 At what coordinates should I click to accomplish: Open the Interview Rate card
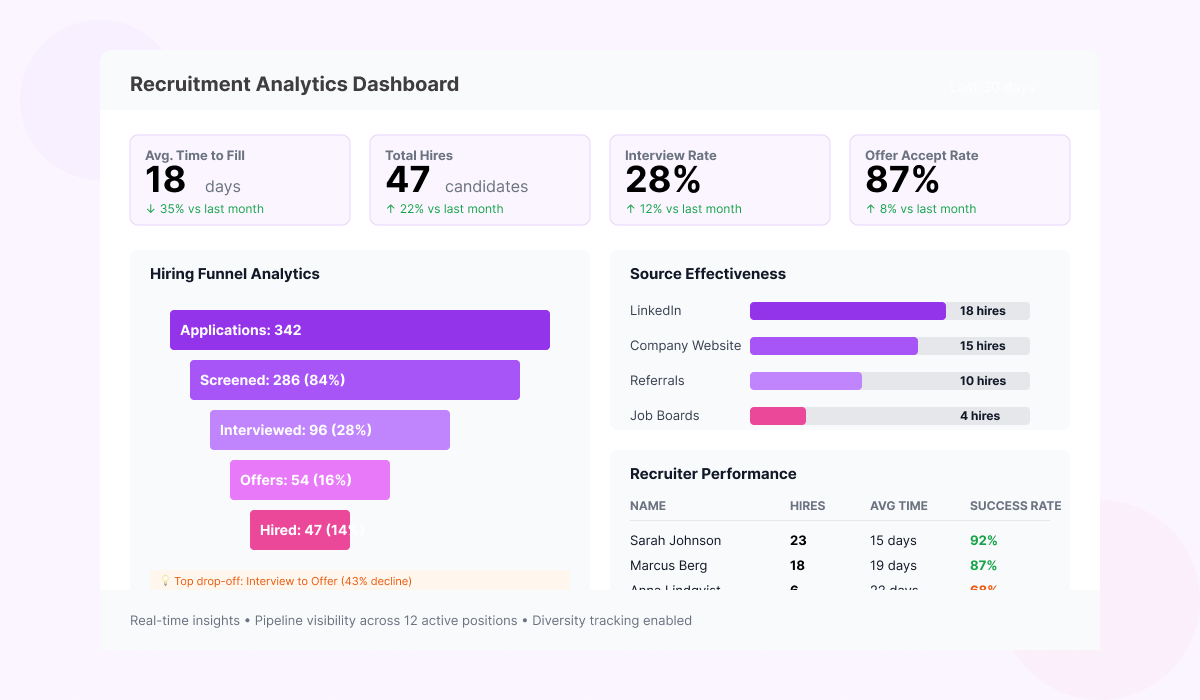(720, 180)
